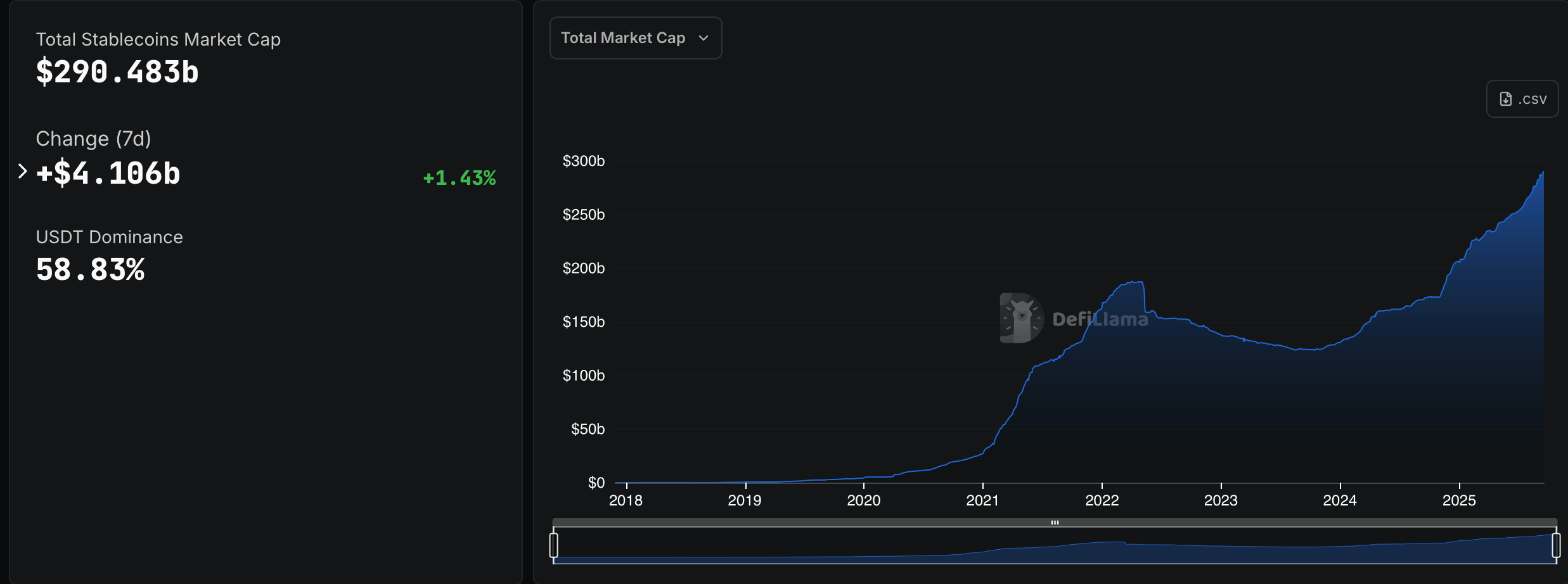The width and height of the screenshot is (1568, 584).
Task: Click the 2021 label on the chart axis
Action: 983,500
